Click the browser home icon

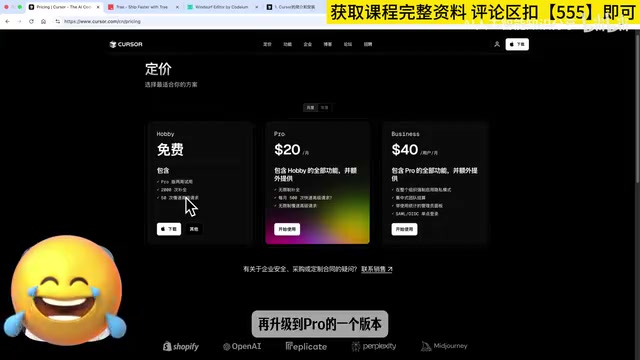pos(43,21)
